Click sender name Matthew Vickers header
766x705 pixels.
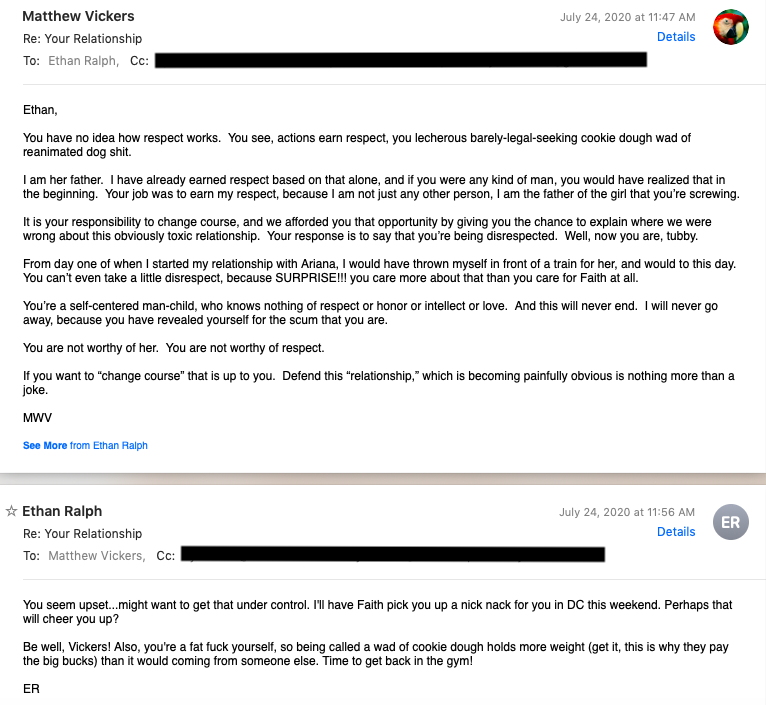[78, 16]
